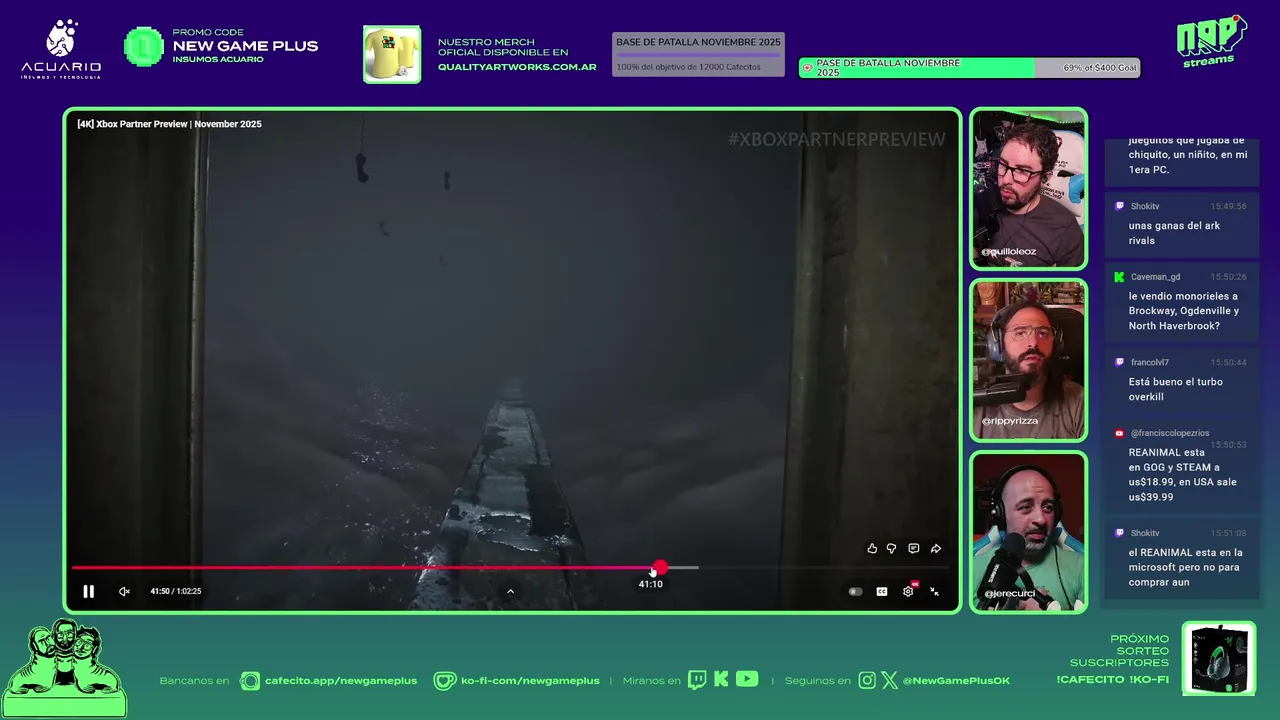Expand the chevron-up panel in player controls
This screenshot has height=720, width=1280.
510,591
